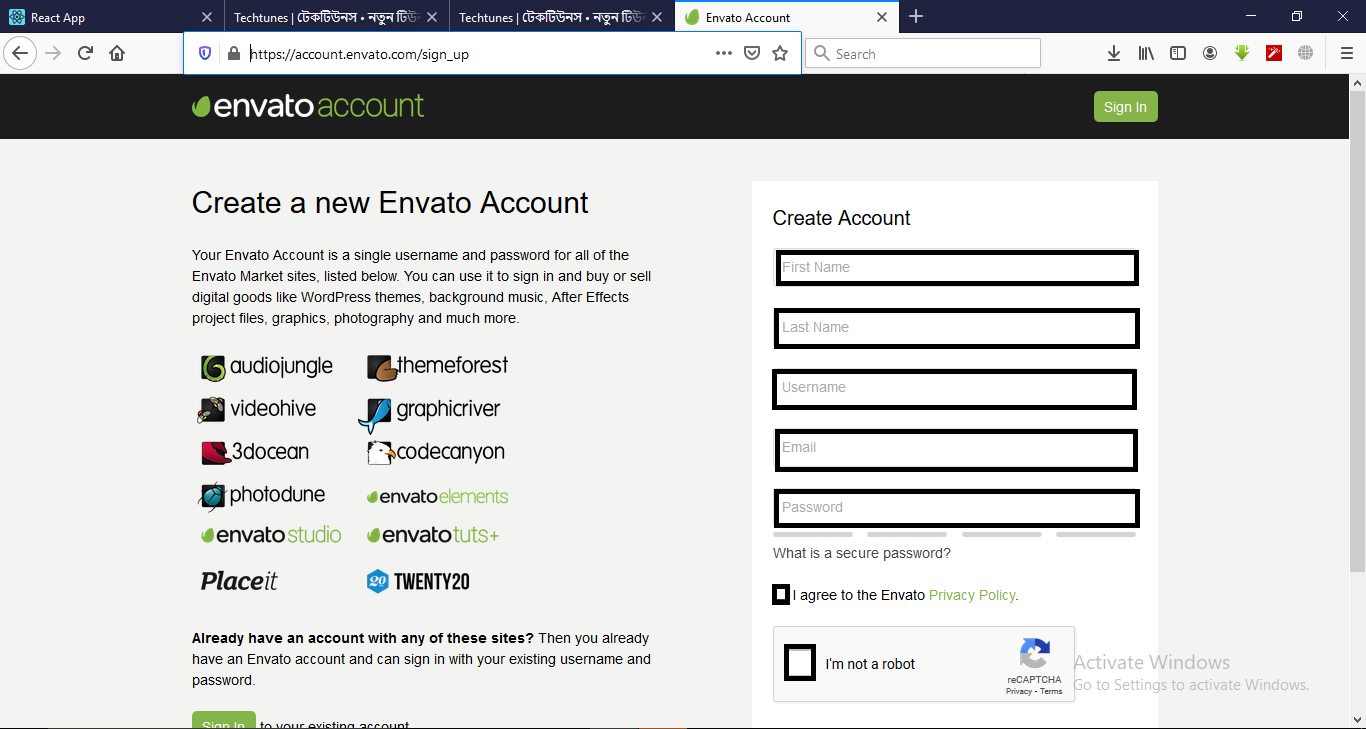The height and width of the screenshot is (729, 1366).
Task: Focus the Password field
Action: coord(957,508)
